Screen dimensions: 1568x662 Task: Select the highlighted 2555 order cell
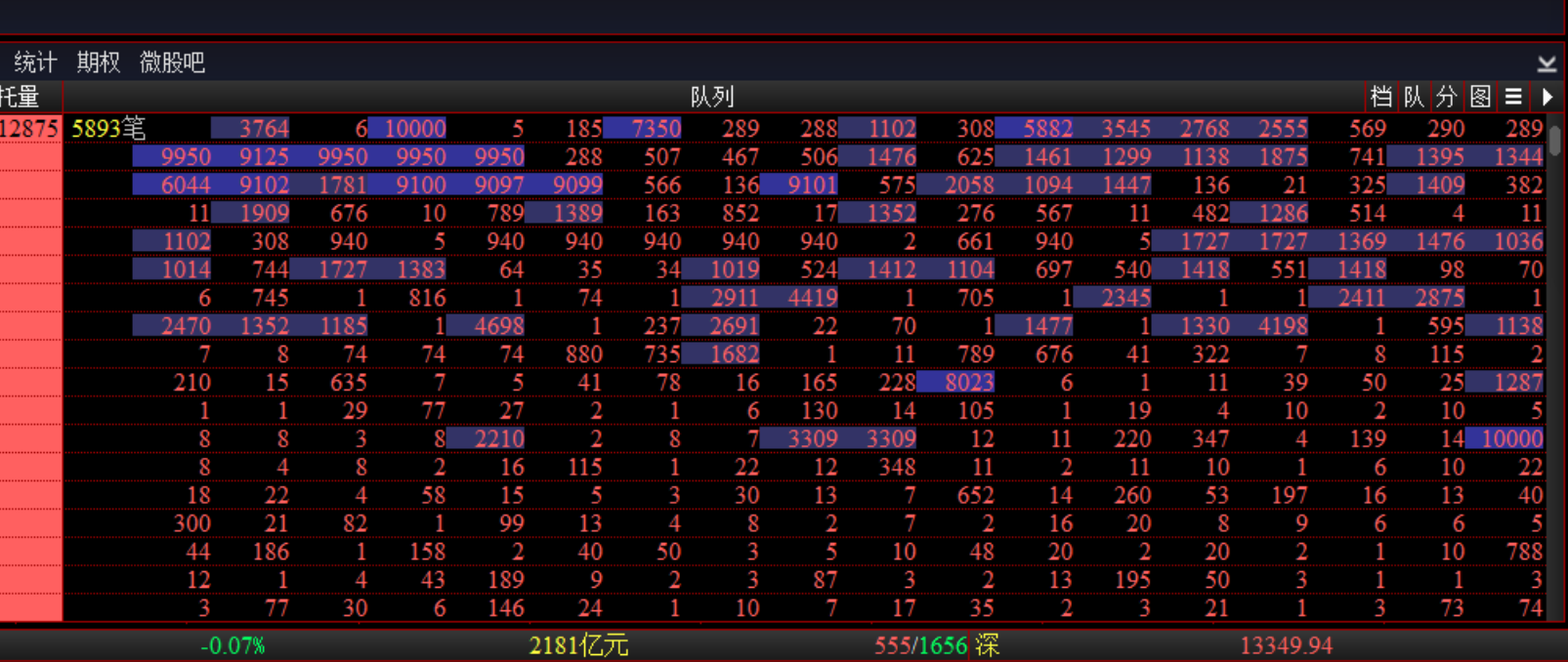point(1269,129)
